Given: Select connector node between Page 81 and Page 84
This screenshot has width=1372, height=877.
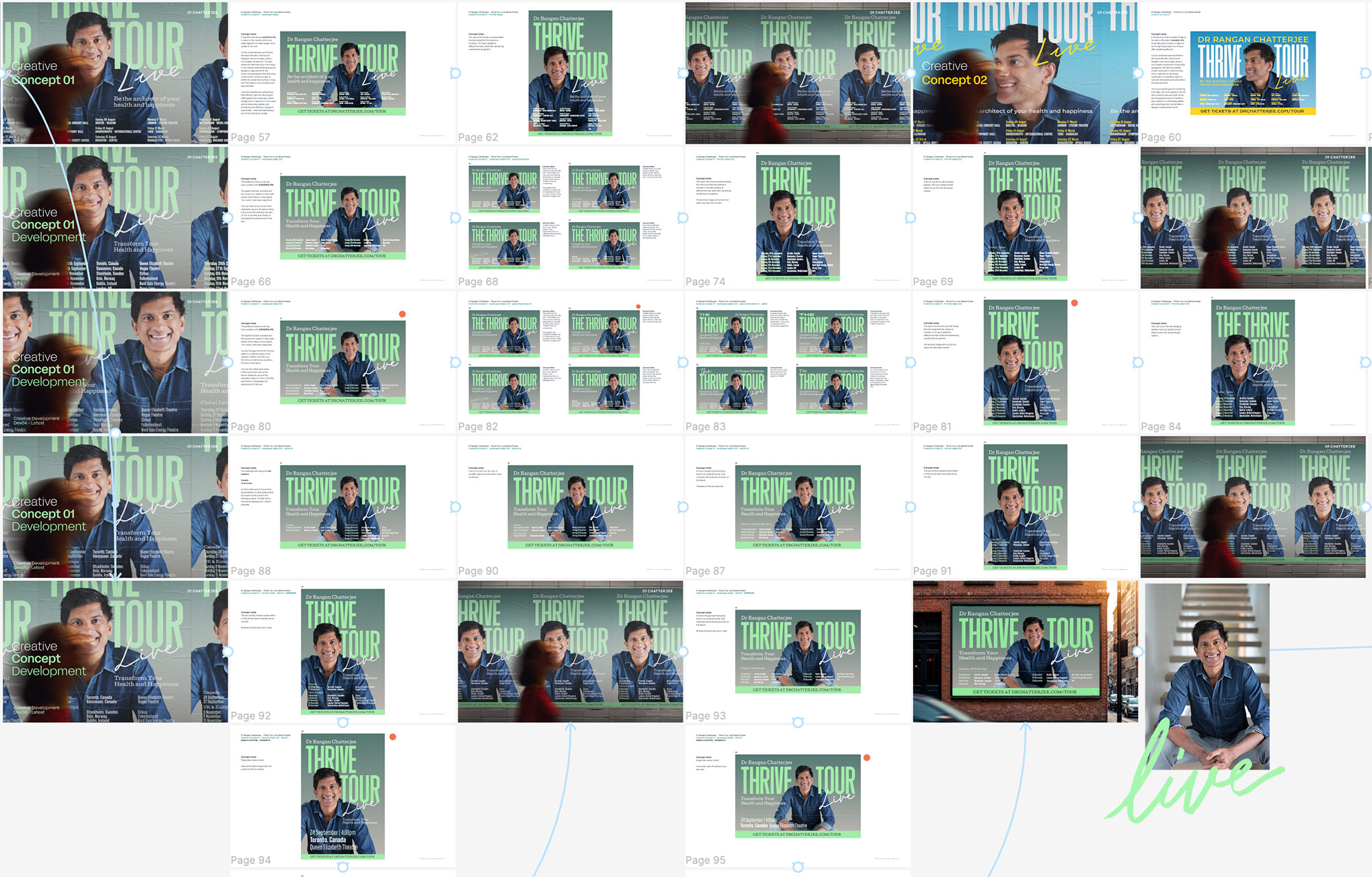Looking at the screenshot, I should pos(1138,362).
